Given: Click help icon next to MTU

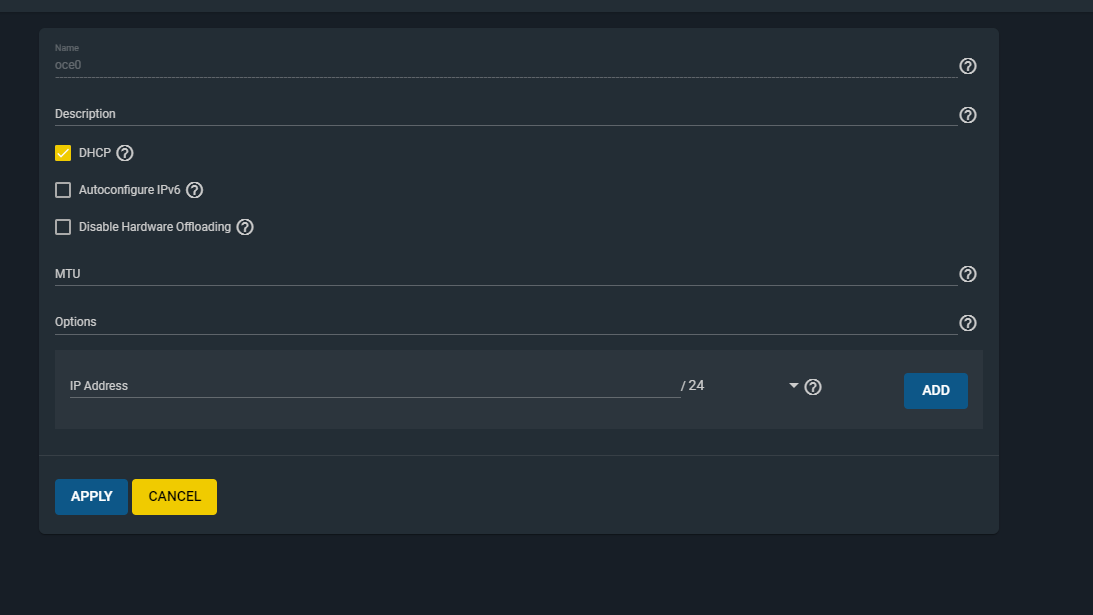Looking at the screenshot, I should pyautogui.click(x=967, y=274).
